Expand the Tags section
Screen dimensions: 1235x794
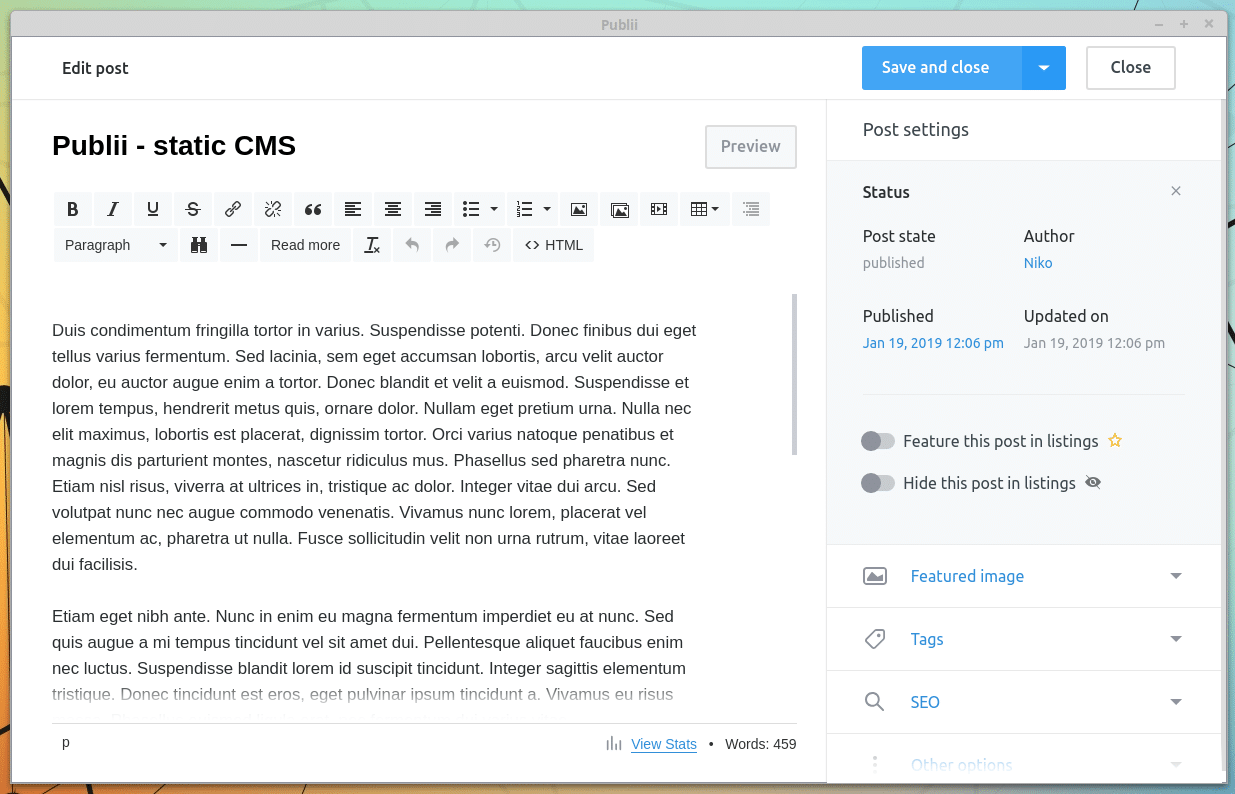tap(1024, 639)
